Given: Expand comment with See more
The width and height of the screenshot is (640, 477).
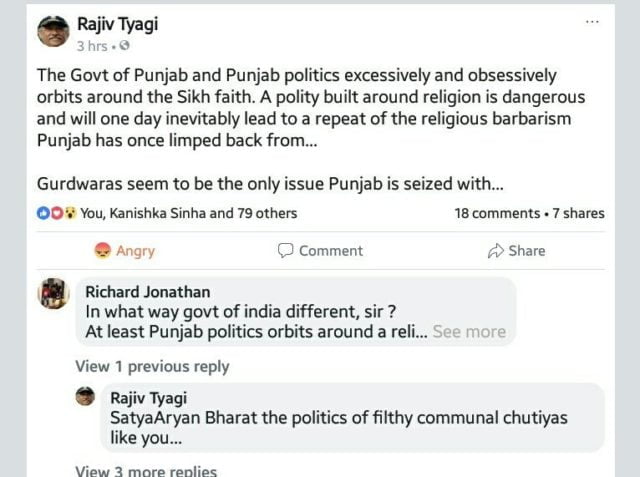Looking at the screenshot, I should coord(469,331).
